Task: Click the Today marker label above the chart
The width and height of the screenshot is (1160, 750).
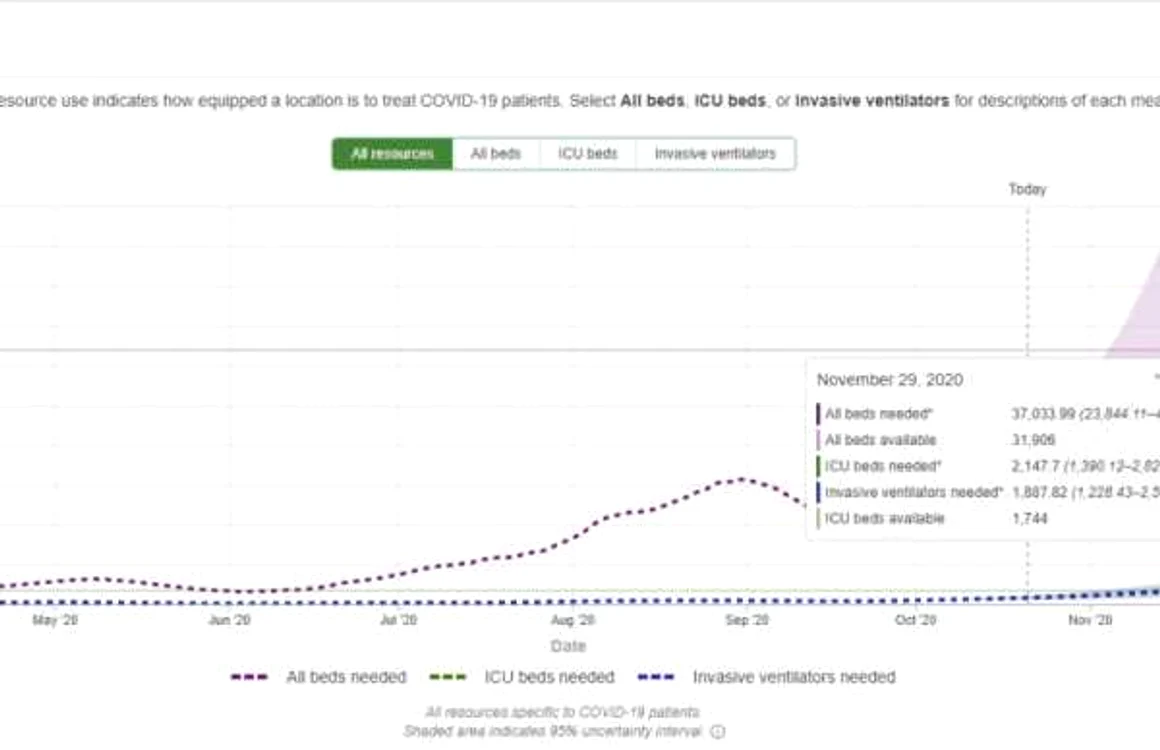Action: tap(1028, 189)
